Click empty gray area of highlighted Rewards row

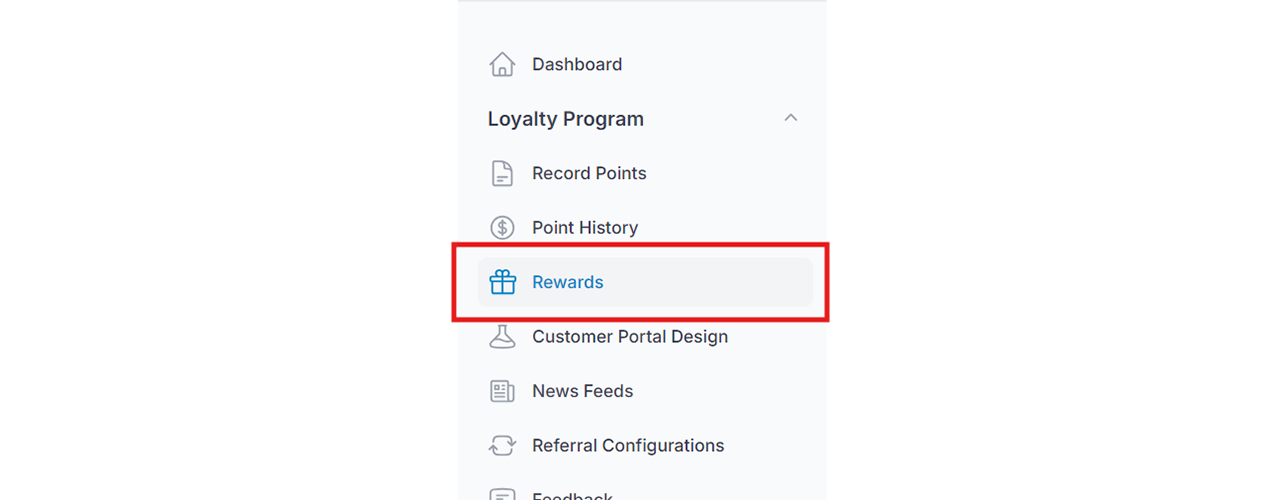(710, 282)
